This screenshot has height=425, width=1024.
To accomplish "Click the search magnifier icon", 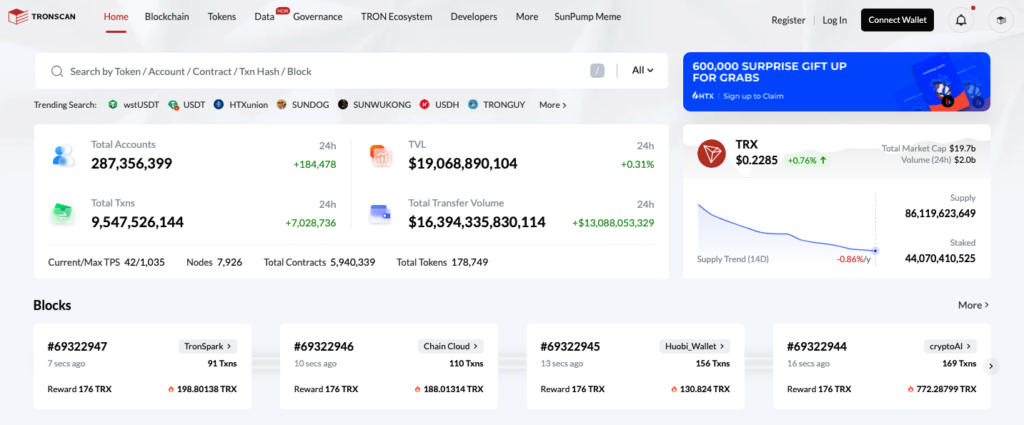I will click(57, 71).
